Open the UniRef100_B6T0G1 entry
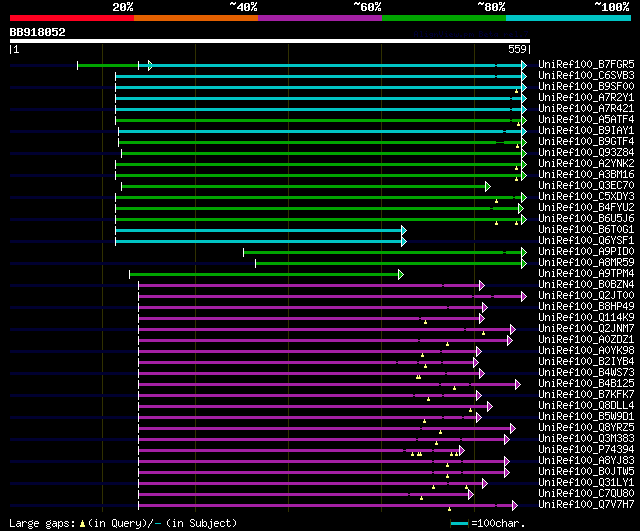This screenshot has height=531, width=640. (x=586, y=230)
